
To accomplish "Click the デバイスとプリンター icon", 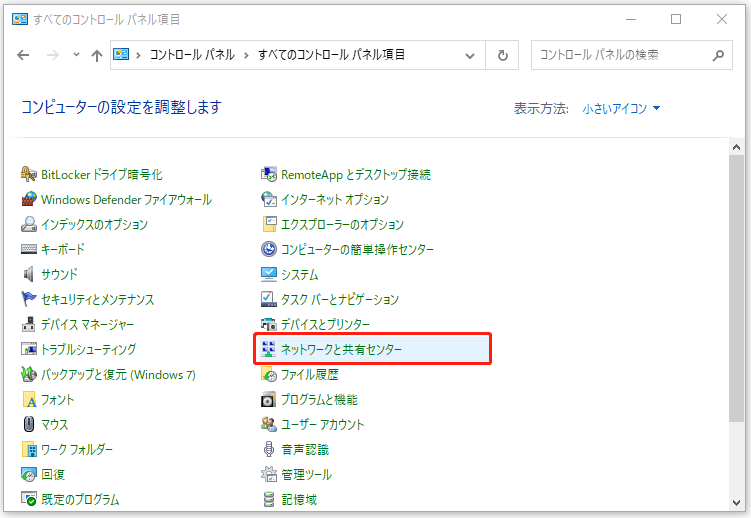I will tap(269, 324).
